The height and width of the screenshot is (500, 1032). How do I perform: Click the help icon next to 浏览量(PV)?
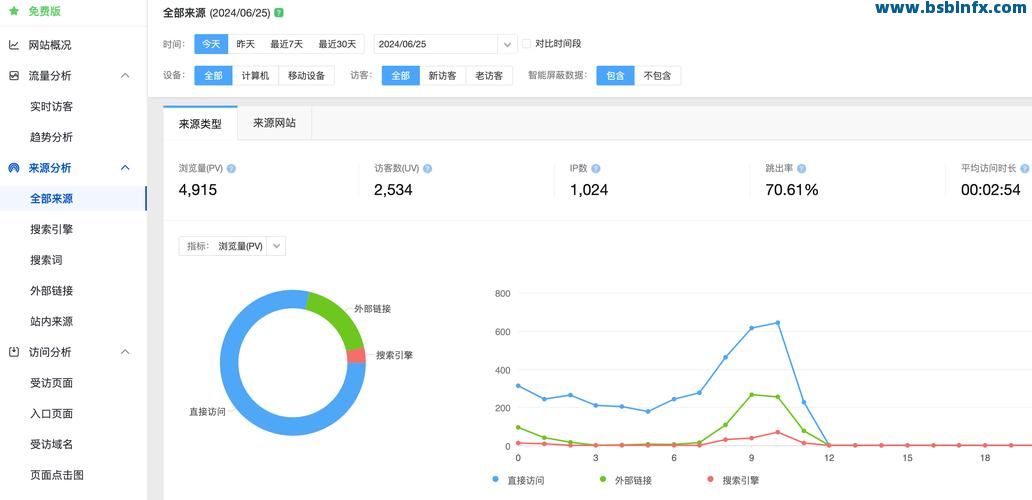click(x=232, y=169)
